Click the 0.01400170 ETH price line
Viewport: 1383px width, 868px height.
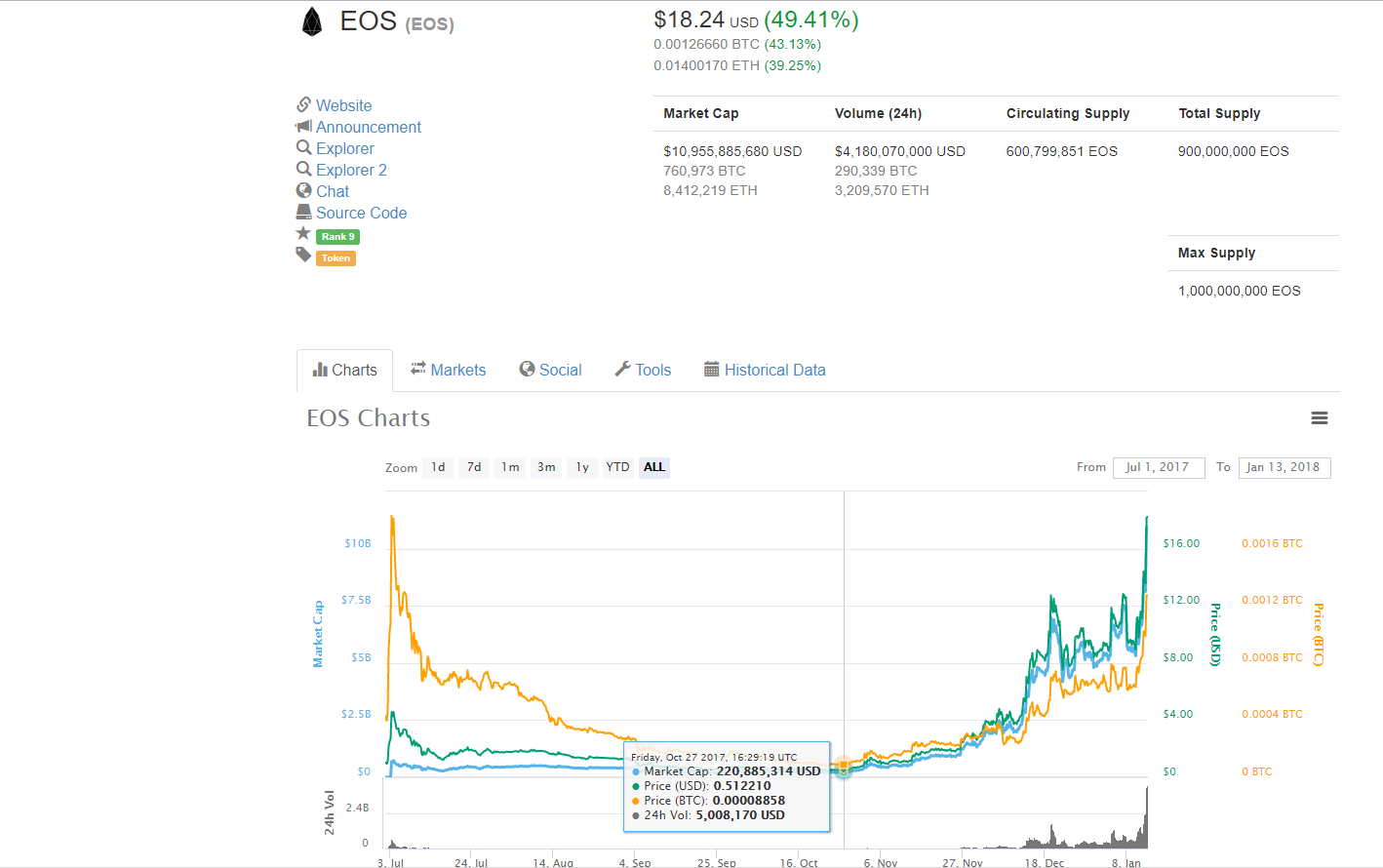click(x=737, y=65)
